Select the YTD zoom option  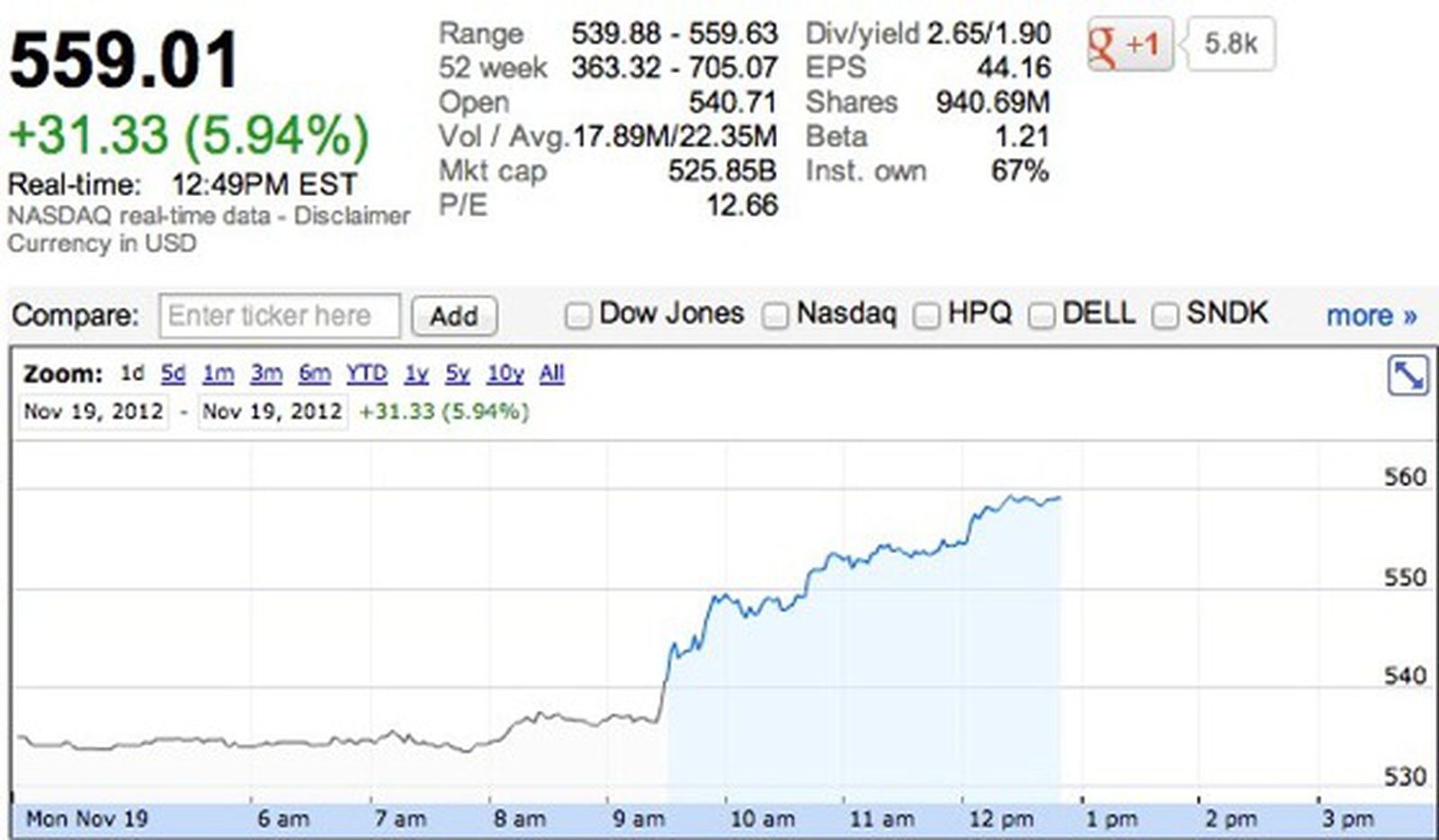[x=366, y=372]
